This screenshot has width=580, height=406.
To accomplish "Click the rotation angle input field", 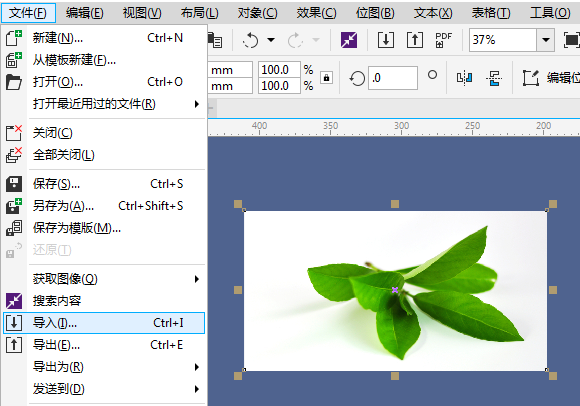I will 393,78.
